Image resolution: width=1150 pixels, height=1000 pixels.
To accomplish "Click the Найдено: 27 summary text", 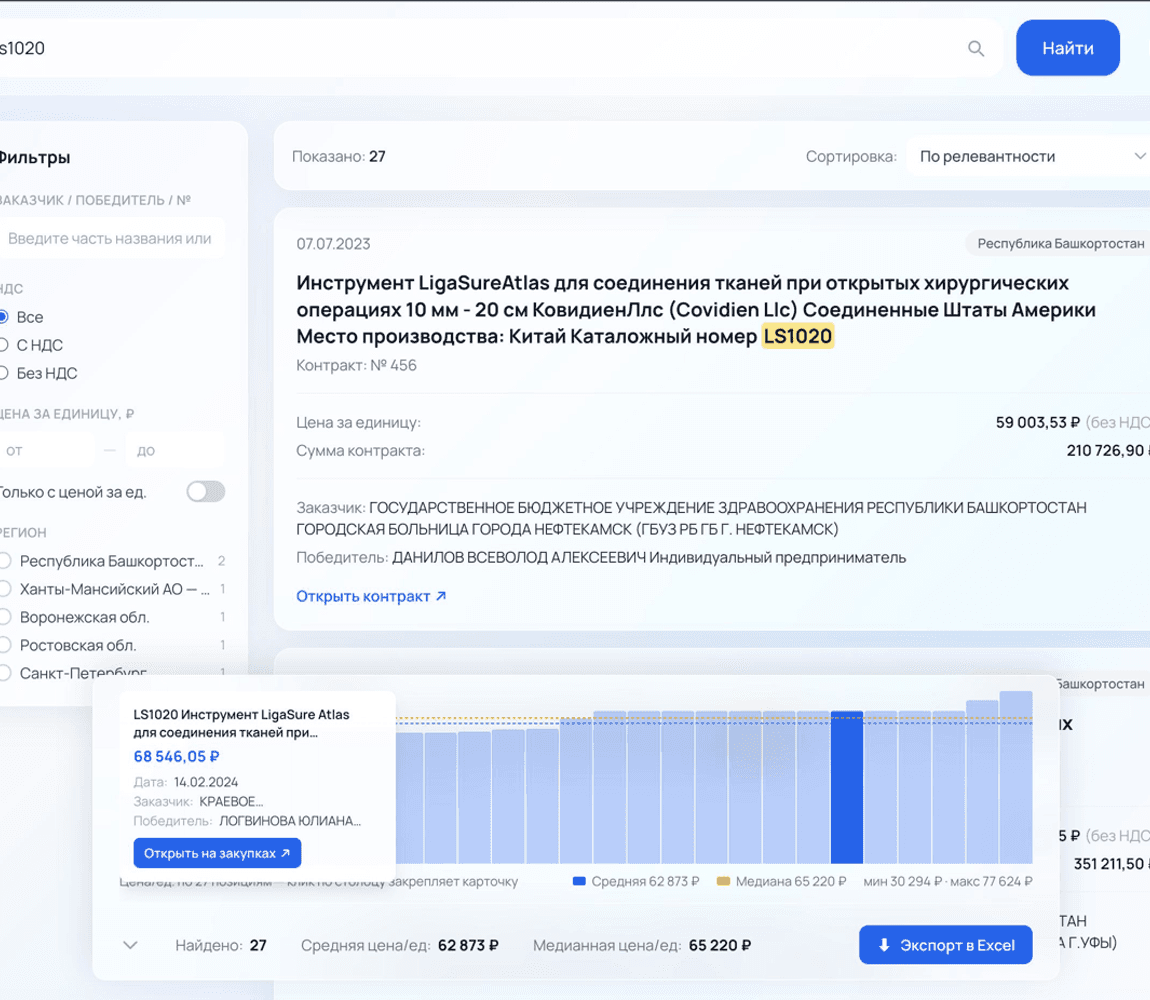I will [221, 945].
